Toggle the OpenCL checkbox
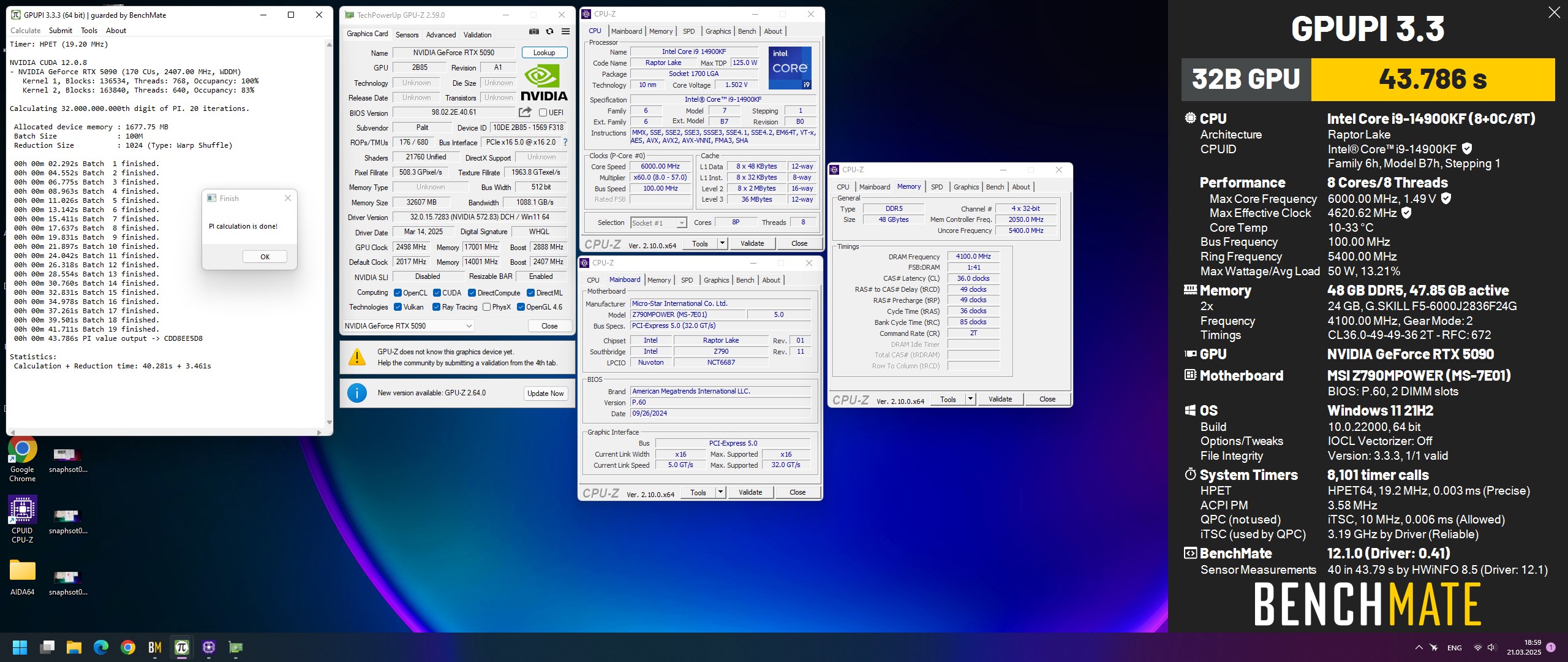Viewport: 1568px width, 662px height. pyautogui.click(x=398, y=293)
